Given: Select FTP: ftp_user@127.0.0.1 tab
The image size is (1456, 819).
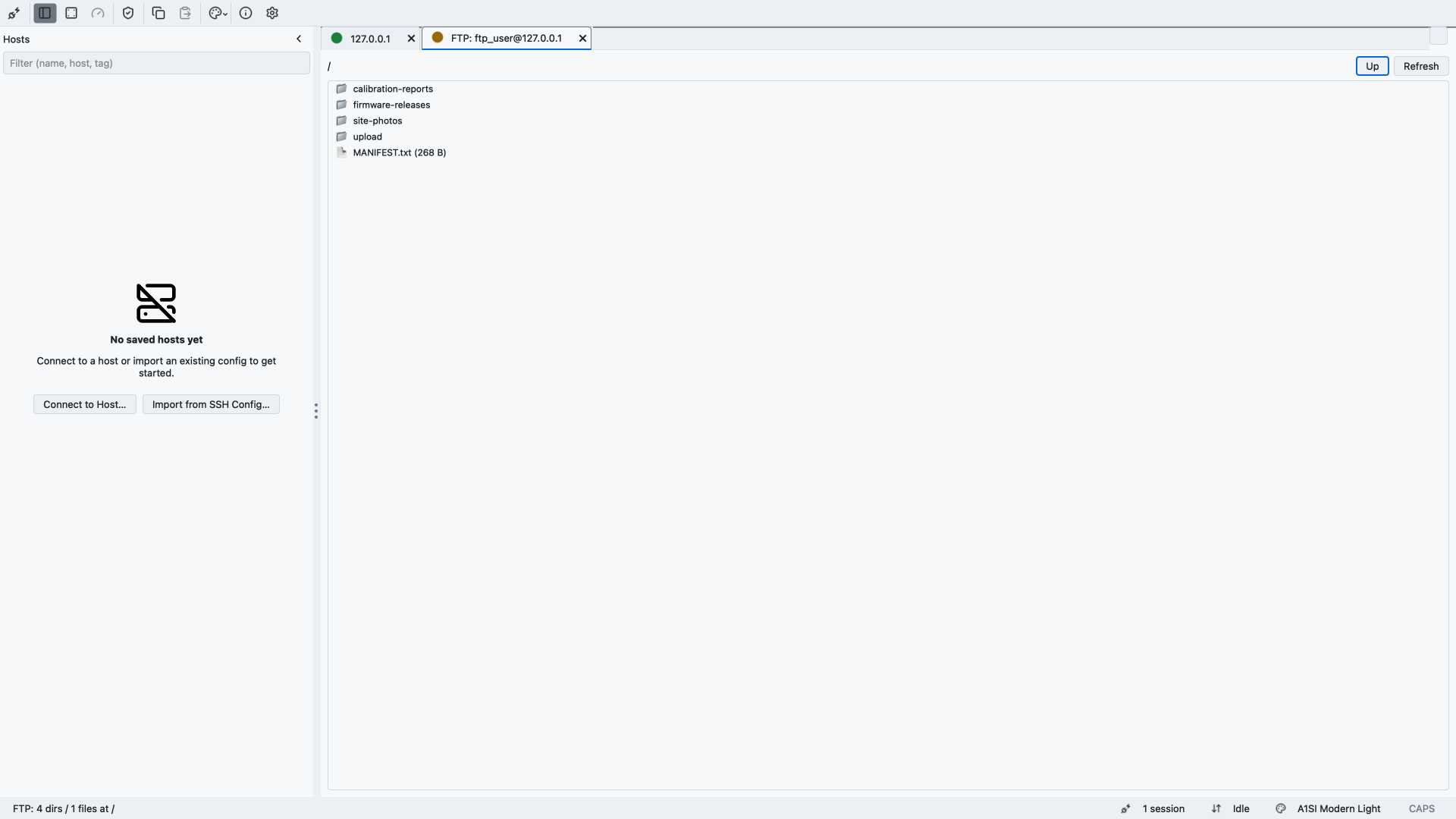Looking at the screenshot, I should pos(506,38).
